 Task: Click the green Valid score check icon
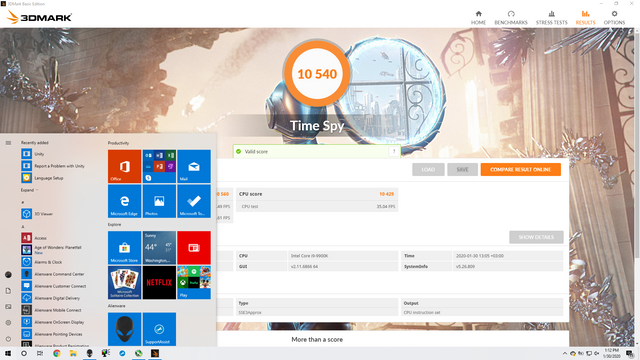(239, 151)
